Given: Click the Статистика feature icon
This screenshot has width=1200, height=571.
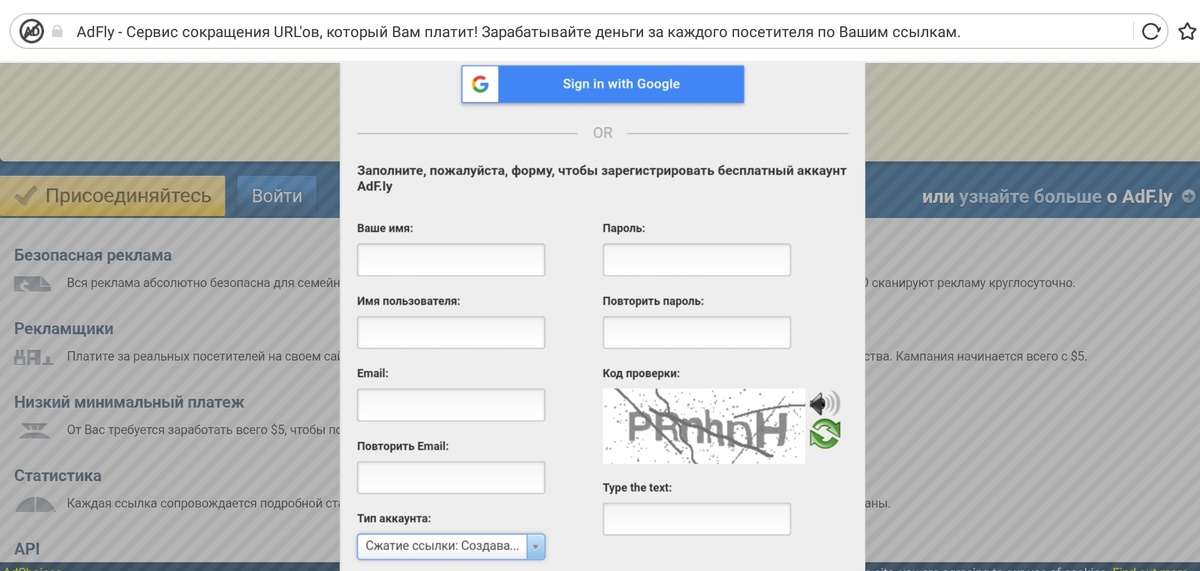Looking at the screenshot, I should click(35, 504).
